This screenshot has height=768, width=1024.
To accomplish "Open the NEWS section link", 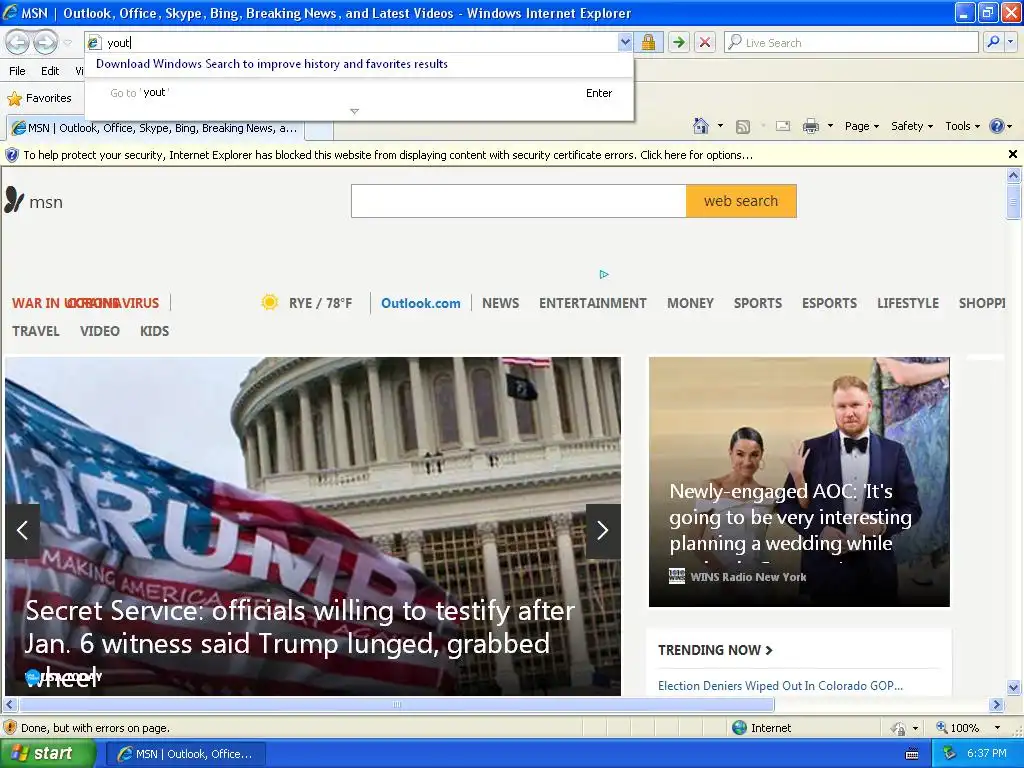I will tap(500, 304).
